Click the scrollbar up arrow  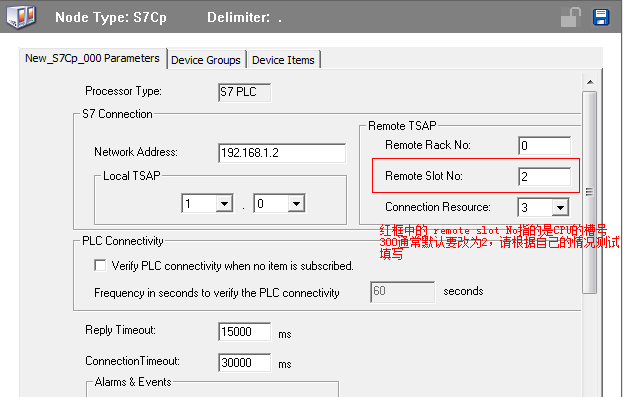pos(590,82)
